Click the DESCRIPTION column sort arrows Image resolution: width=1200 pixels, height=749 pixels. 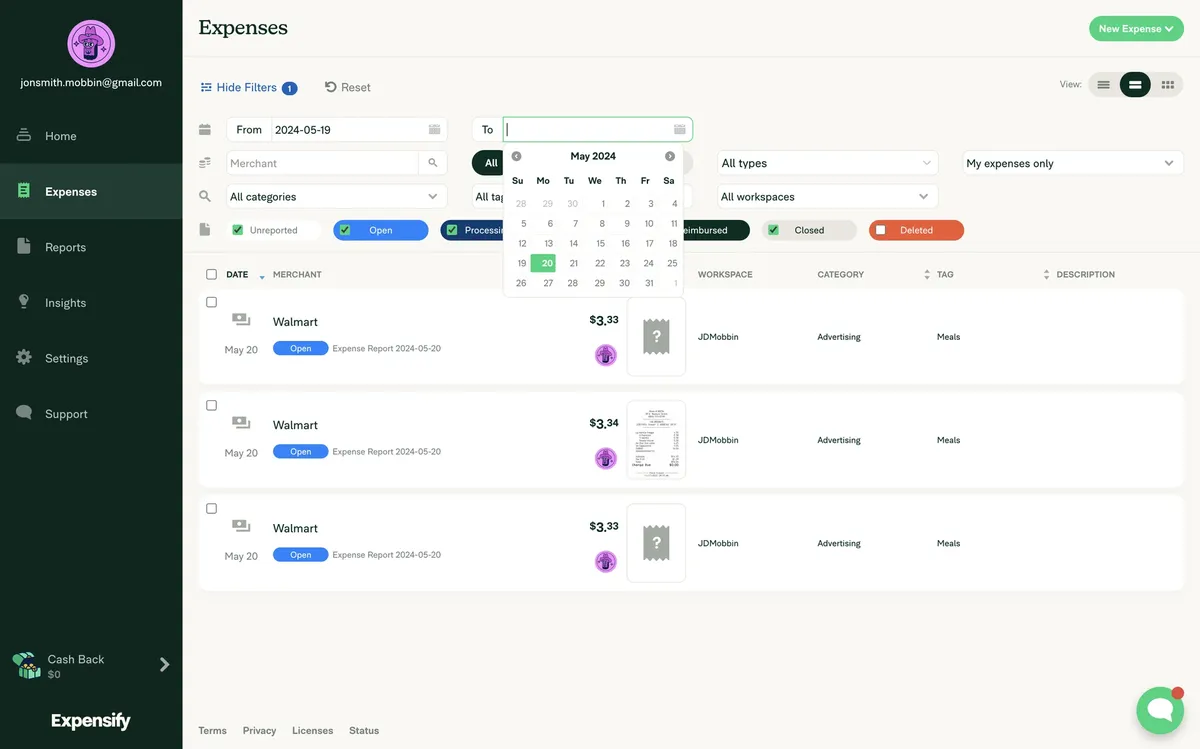[x=1046, y=274]
